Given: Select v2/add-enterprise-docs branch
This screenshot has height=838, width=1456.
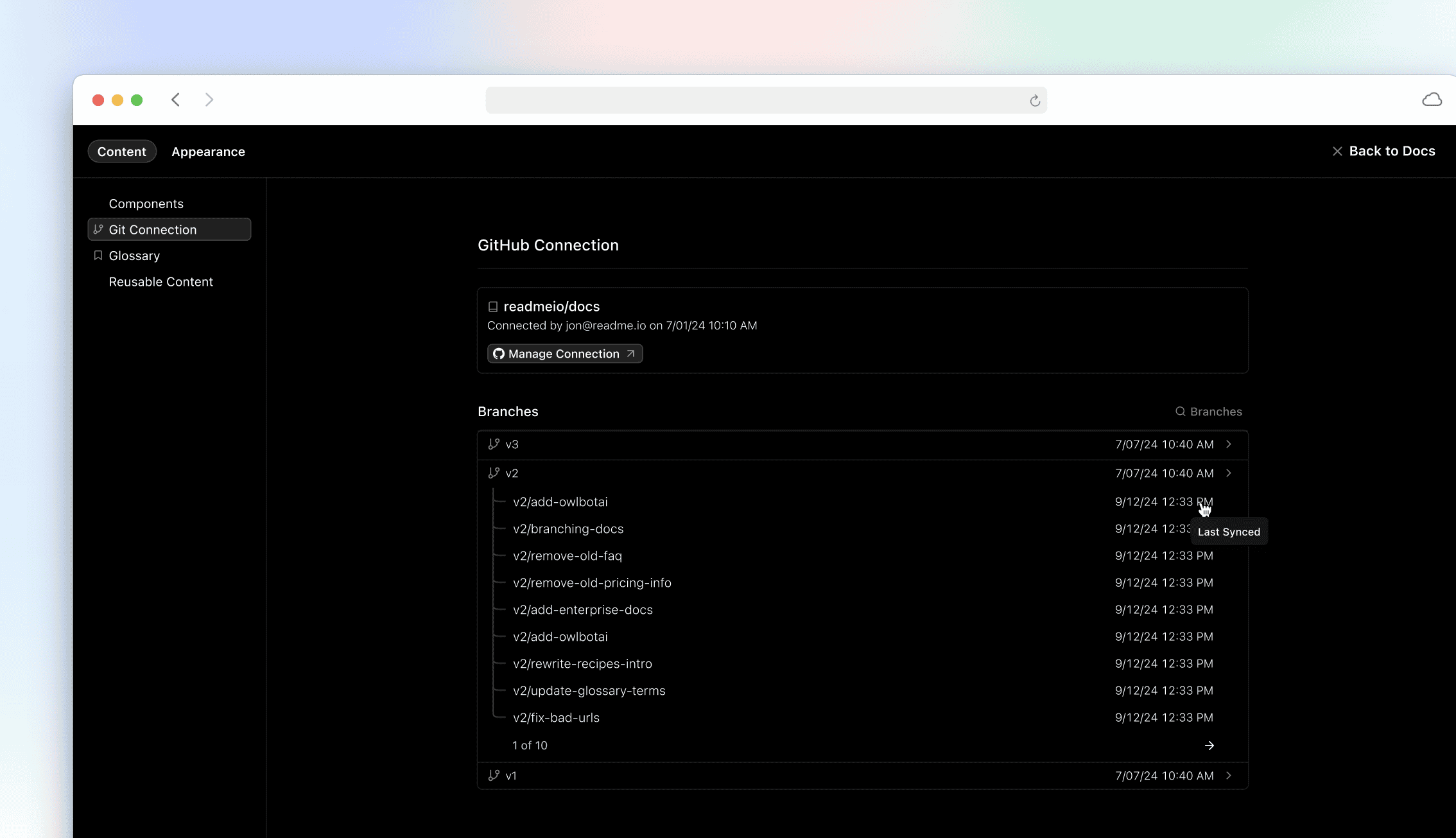Looking at the screenshot, I should pos(582,609).
